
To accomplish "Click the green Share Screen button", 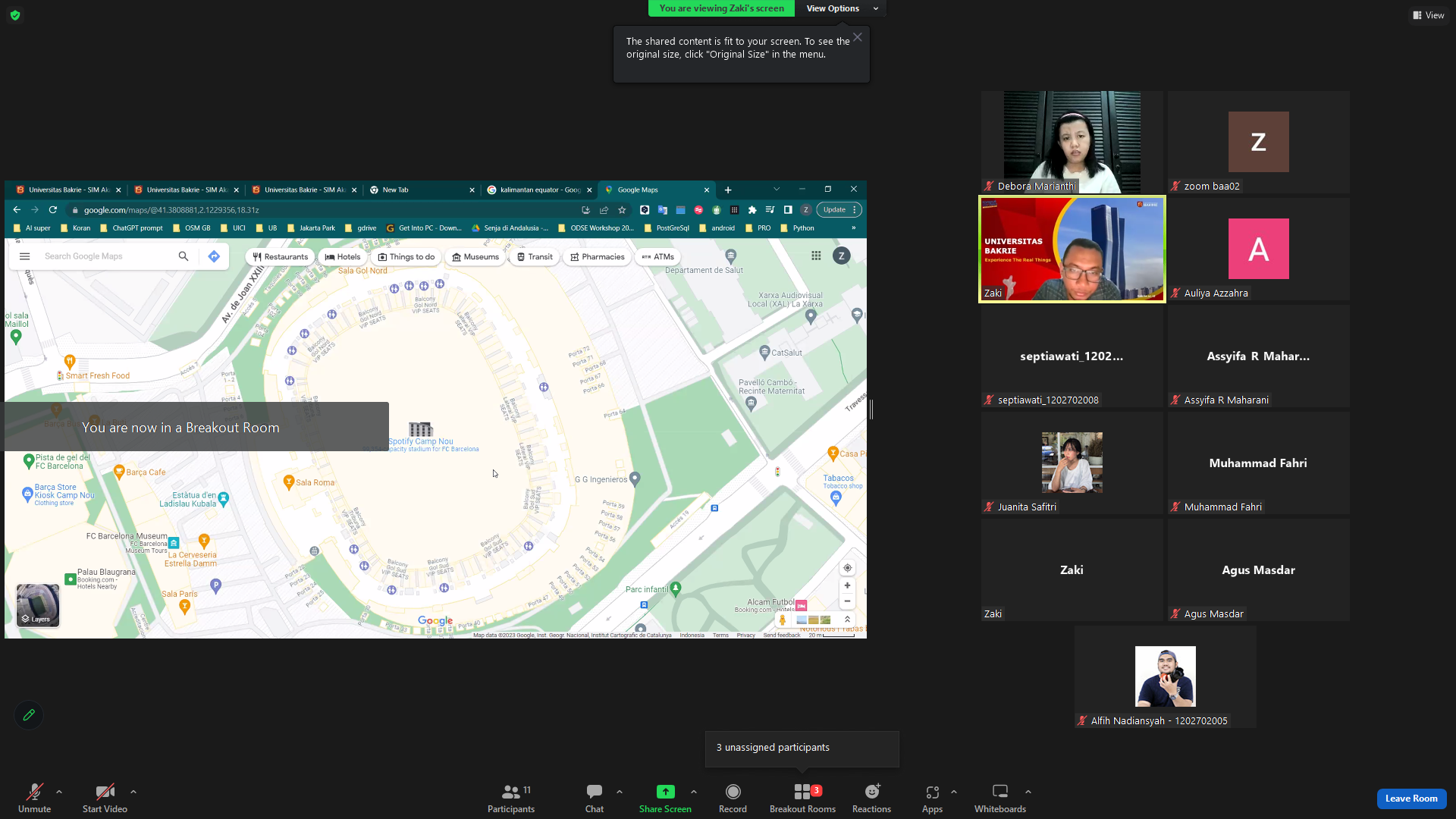I will 665,798.
